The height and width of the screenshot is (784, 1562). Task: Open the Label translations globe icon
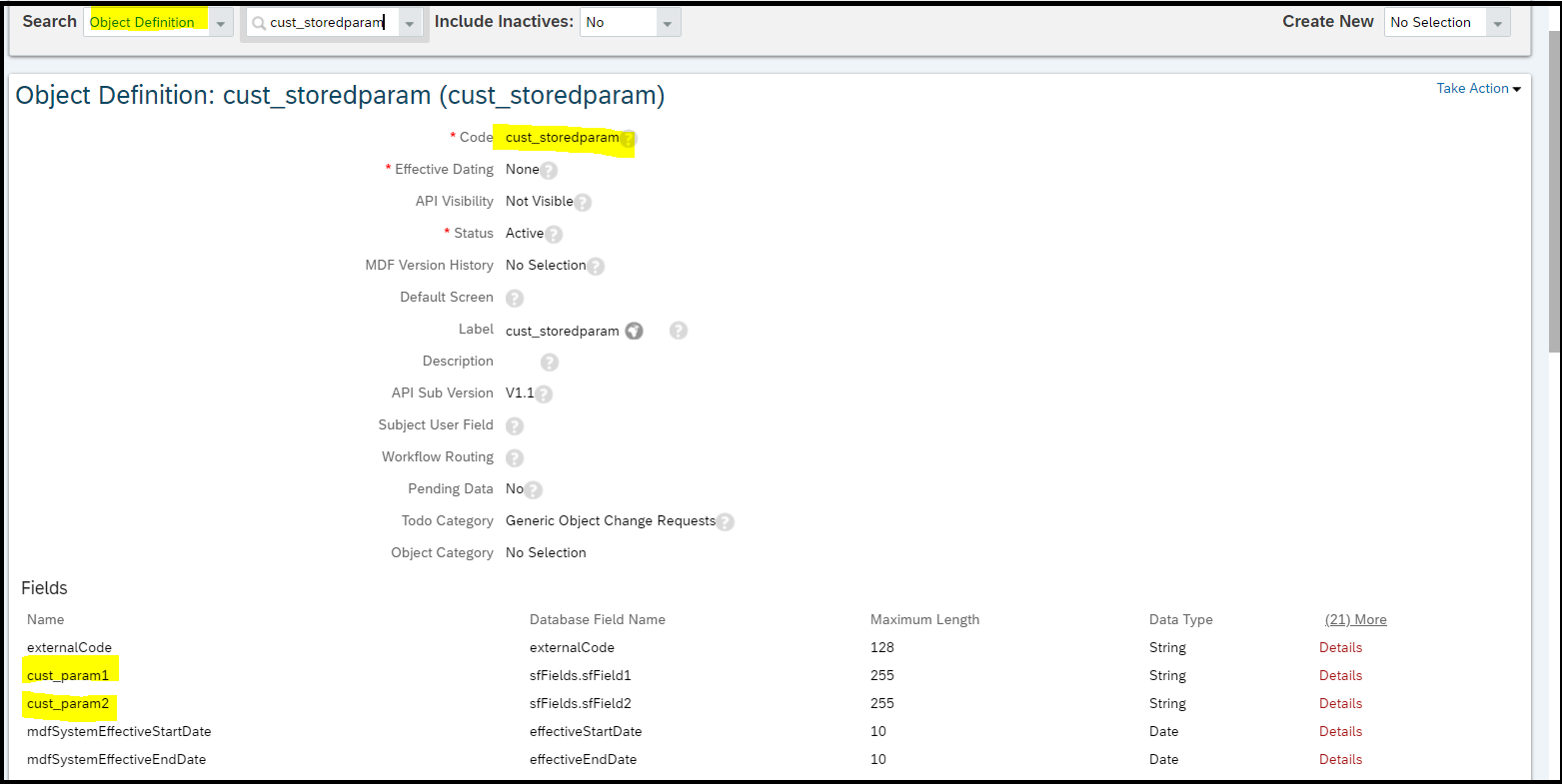tap(635, 331)
